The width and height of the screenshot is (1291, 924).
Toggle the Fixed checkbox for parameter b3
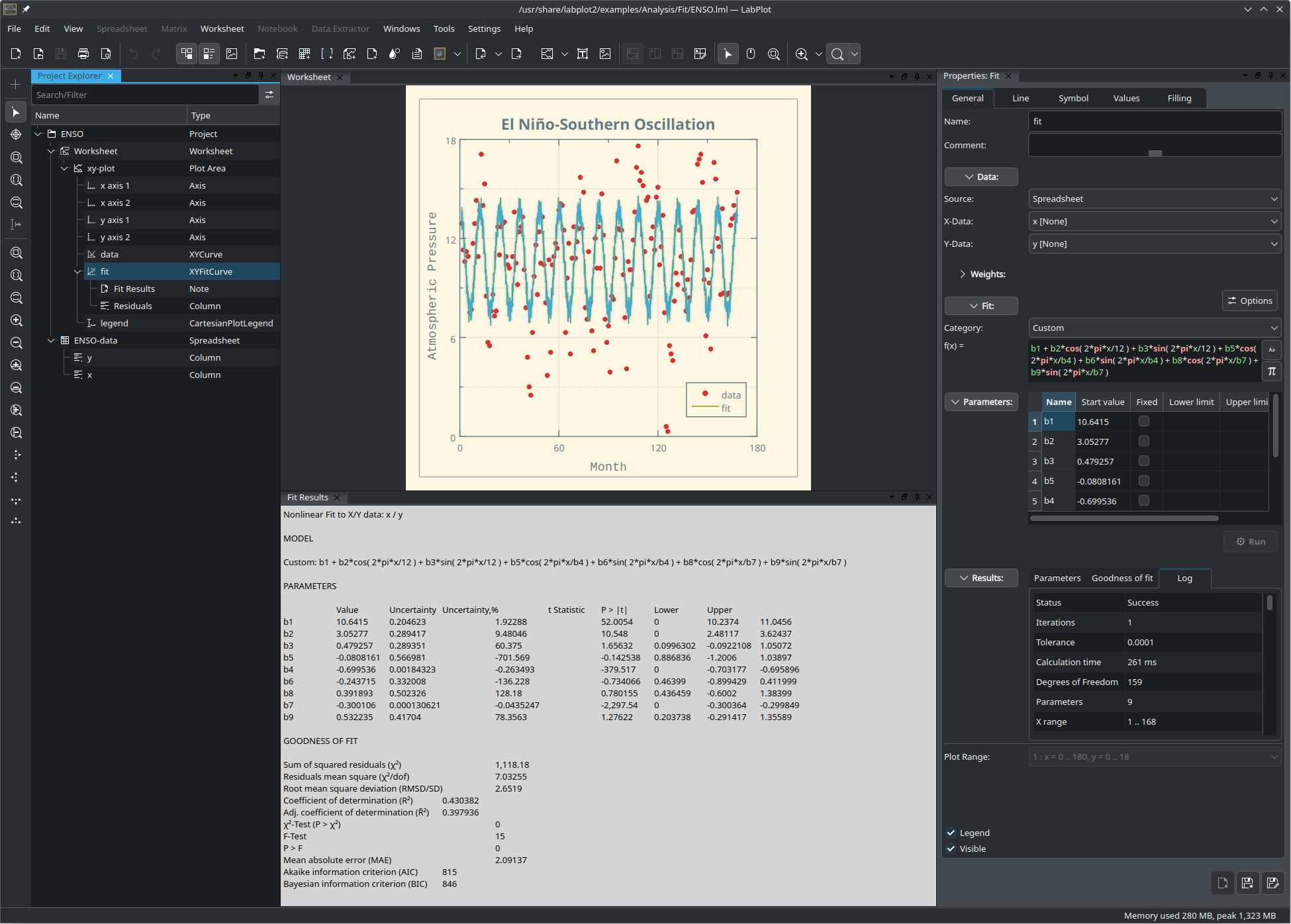point(1143,461)
